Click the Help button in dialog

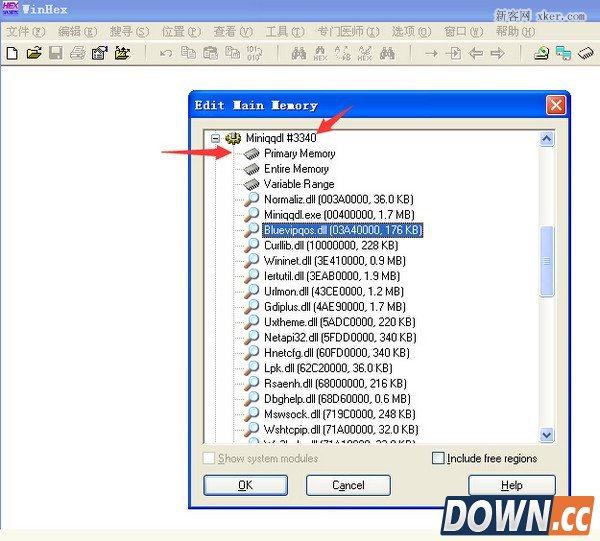point(511,485)
